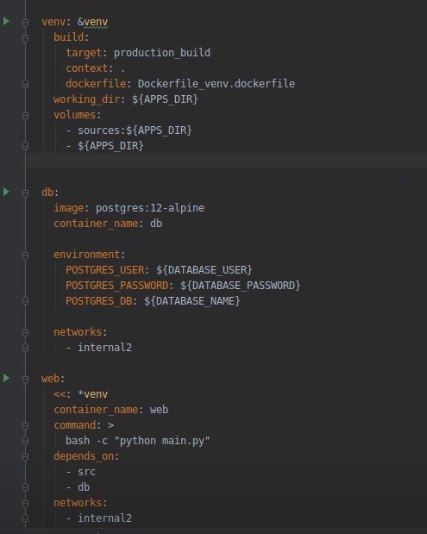Click the ${DATABASE_PASSWORD} value

click(240, 285)
